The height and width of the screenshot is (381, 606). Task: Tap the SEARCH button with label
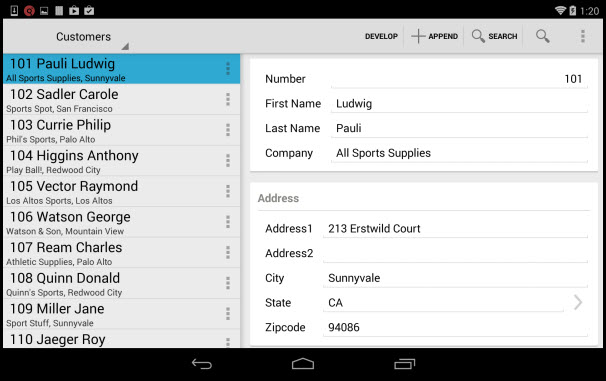pyautogui.click(x=494, y=36)
